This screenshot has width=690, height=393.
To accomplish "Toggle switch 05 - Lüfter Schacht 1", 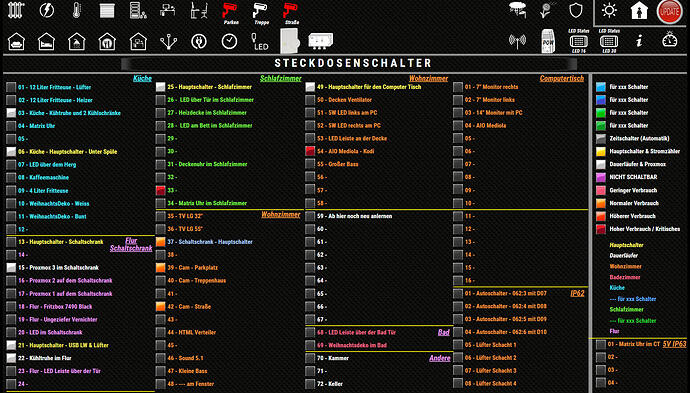I will coord(458,345).
